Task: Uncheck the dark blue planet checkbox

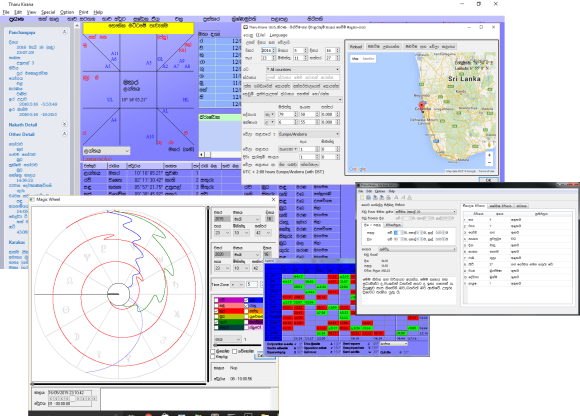Action: 246,300
